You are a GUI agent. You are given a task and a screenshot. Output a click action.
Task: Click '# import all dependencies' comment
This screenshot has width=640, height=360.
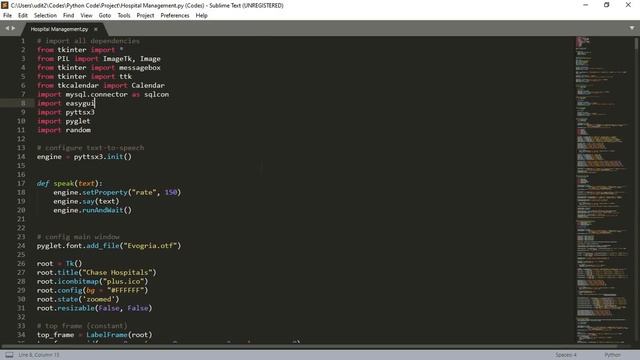click(x=88, y=41)
